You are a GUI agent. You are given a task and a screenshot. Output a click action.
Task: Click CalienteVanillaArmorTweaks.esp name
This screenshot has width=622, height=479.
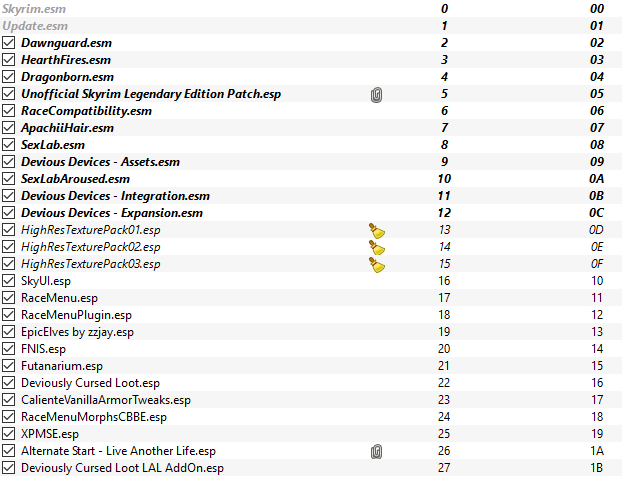click(106, 400)
